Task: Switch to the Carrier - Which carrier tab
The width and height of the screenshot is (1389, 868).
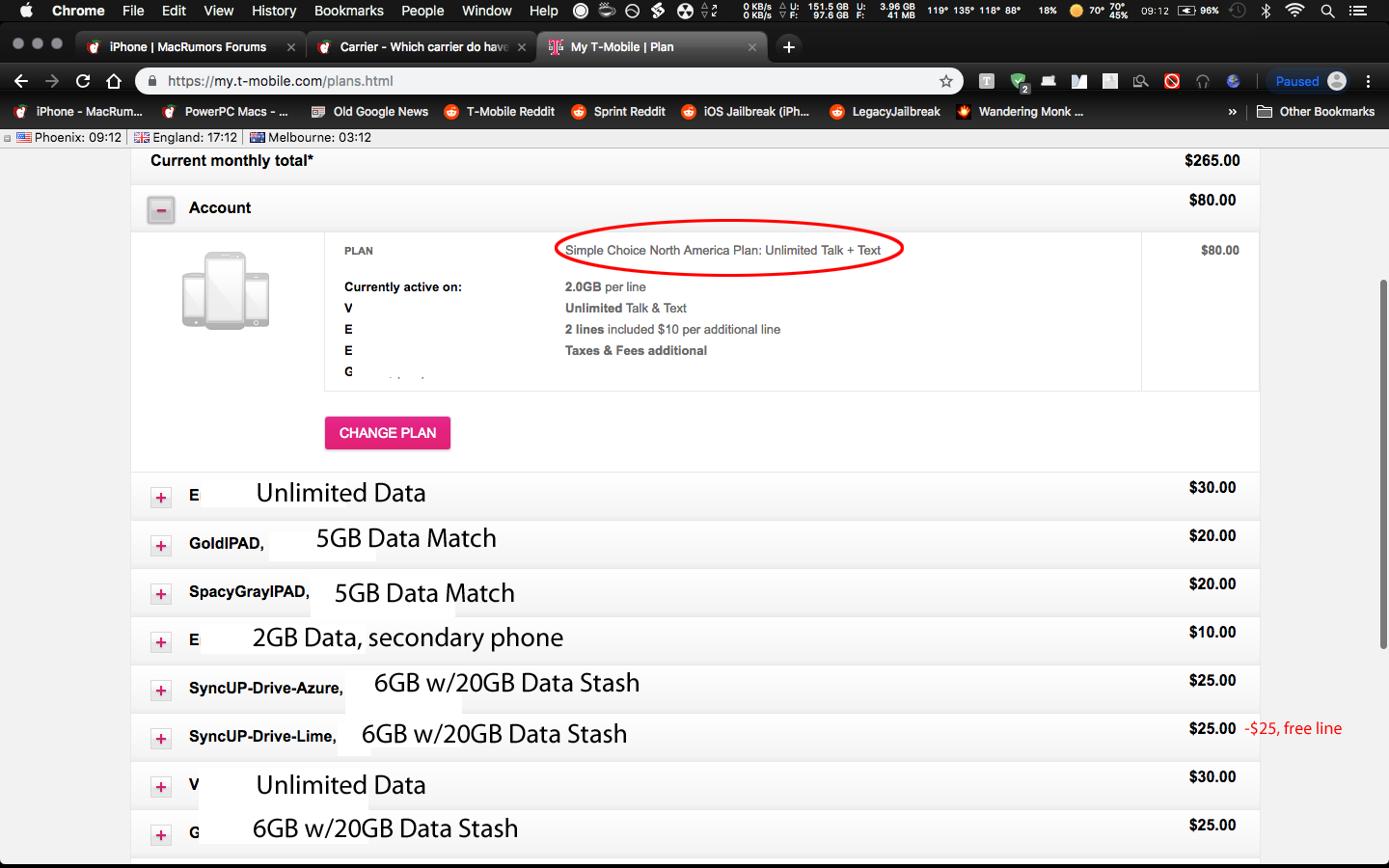Action: click(424, 46)
